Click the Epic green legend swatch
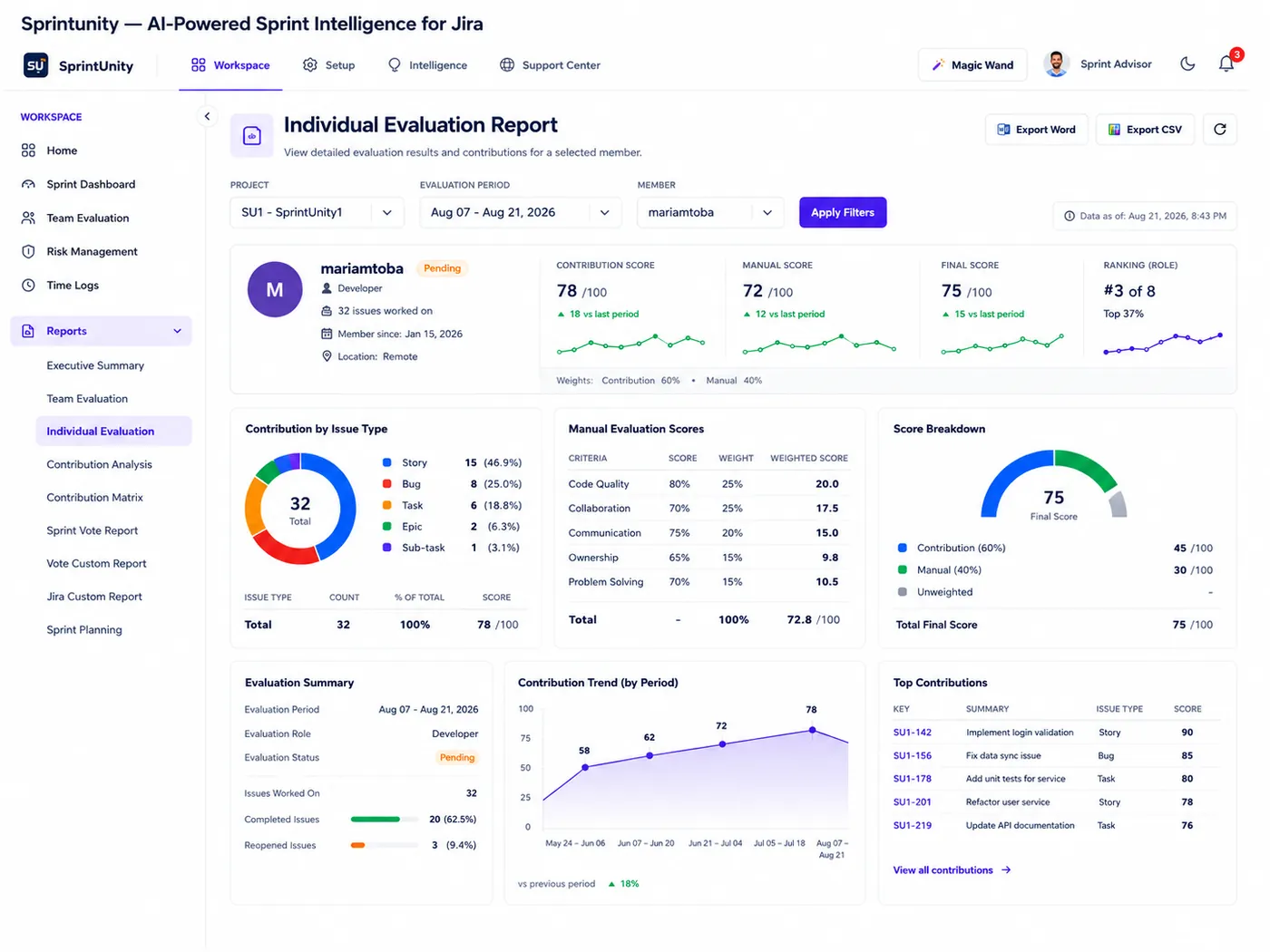Image resolution: width=1270 pixels, height=952 pixels. [387, 527]
